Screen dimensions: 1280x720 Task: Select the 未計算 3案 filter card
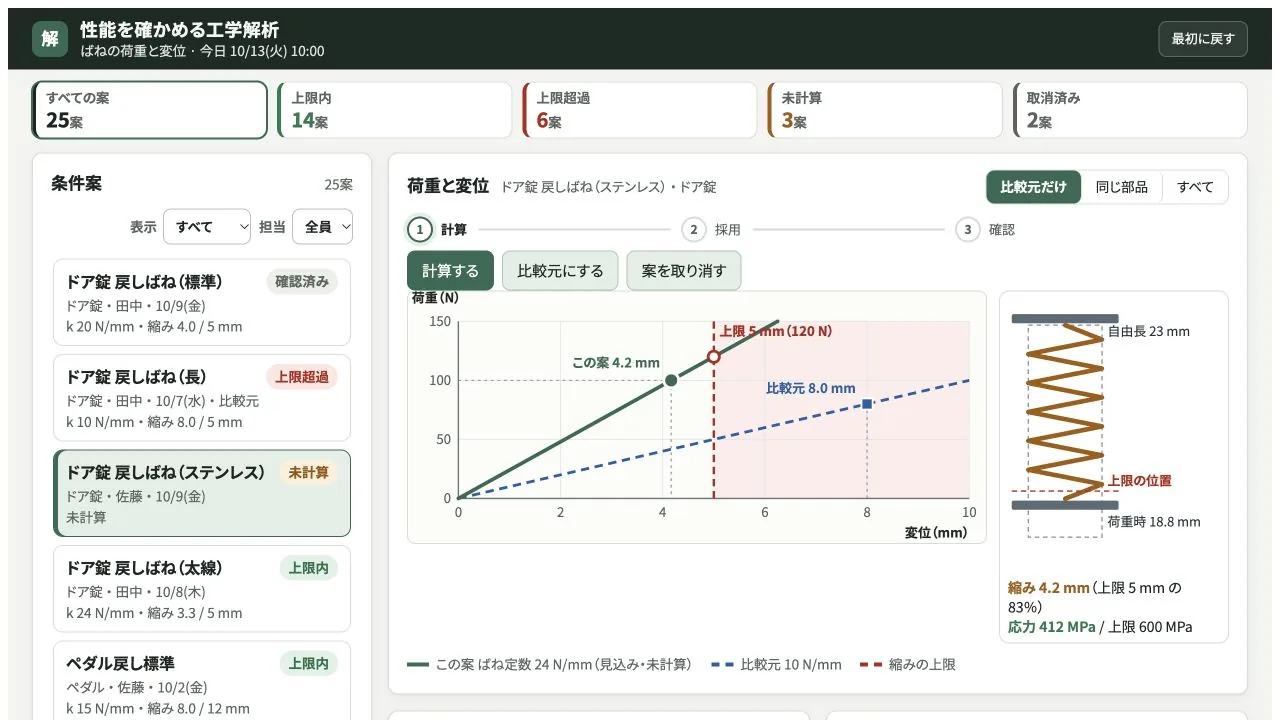click(x=884, y=110)
